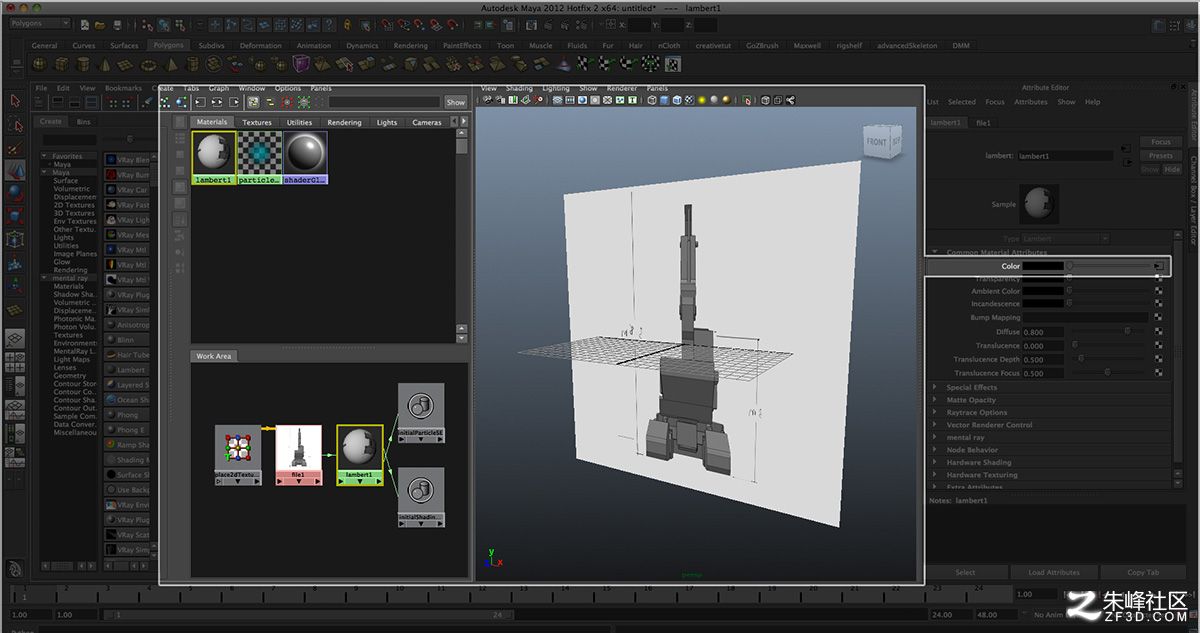Click the Load Attributes button

pos(1054,572)
